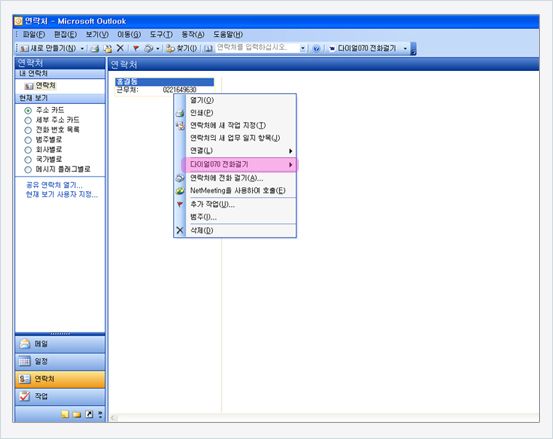Choose 연락처의 새 업무 일지 항목(J)
This screenshot has height=439, width=553.
(235, 138)
